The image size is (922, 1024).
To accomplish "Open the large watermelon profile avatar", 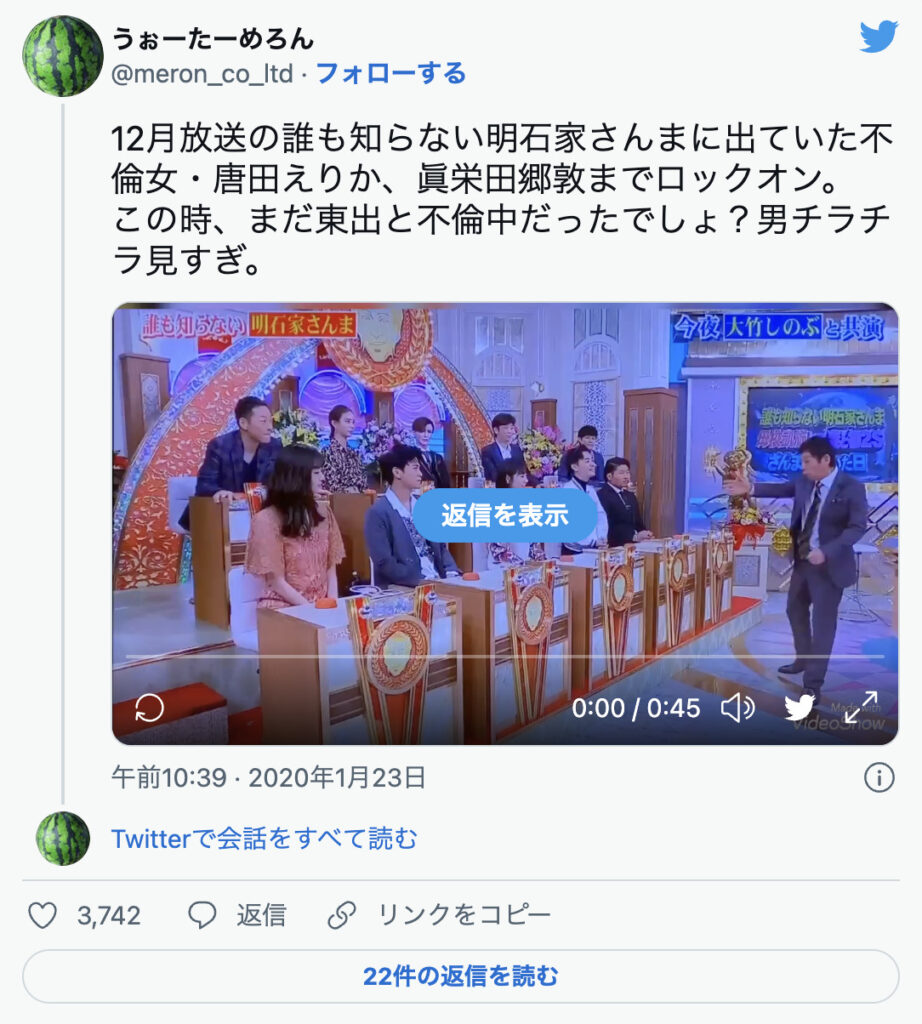I will tap(63, 56).
